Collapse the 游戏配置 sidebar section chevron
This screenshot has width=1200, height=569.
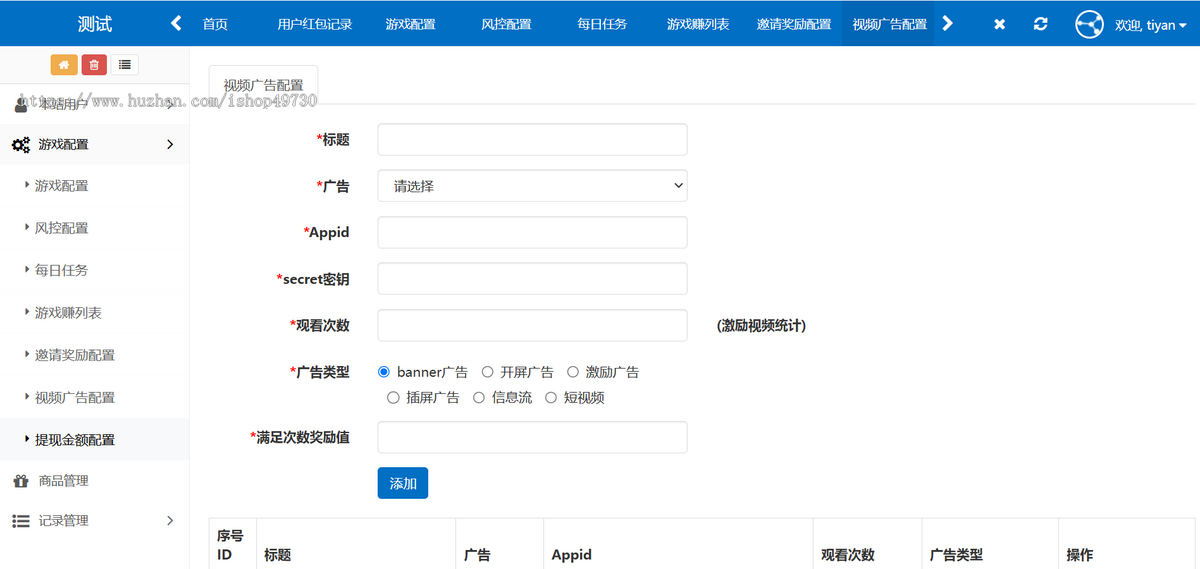pos(170,145)
